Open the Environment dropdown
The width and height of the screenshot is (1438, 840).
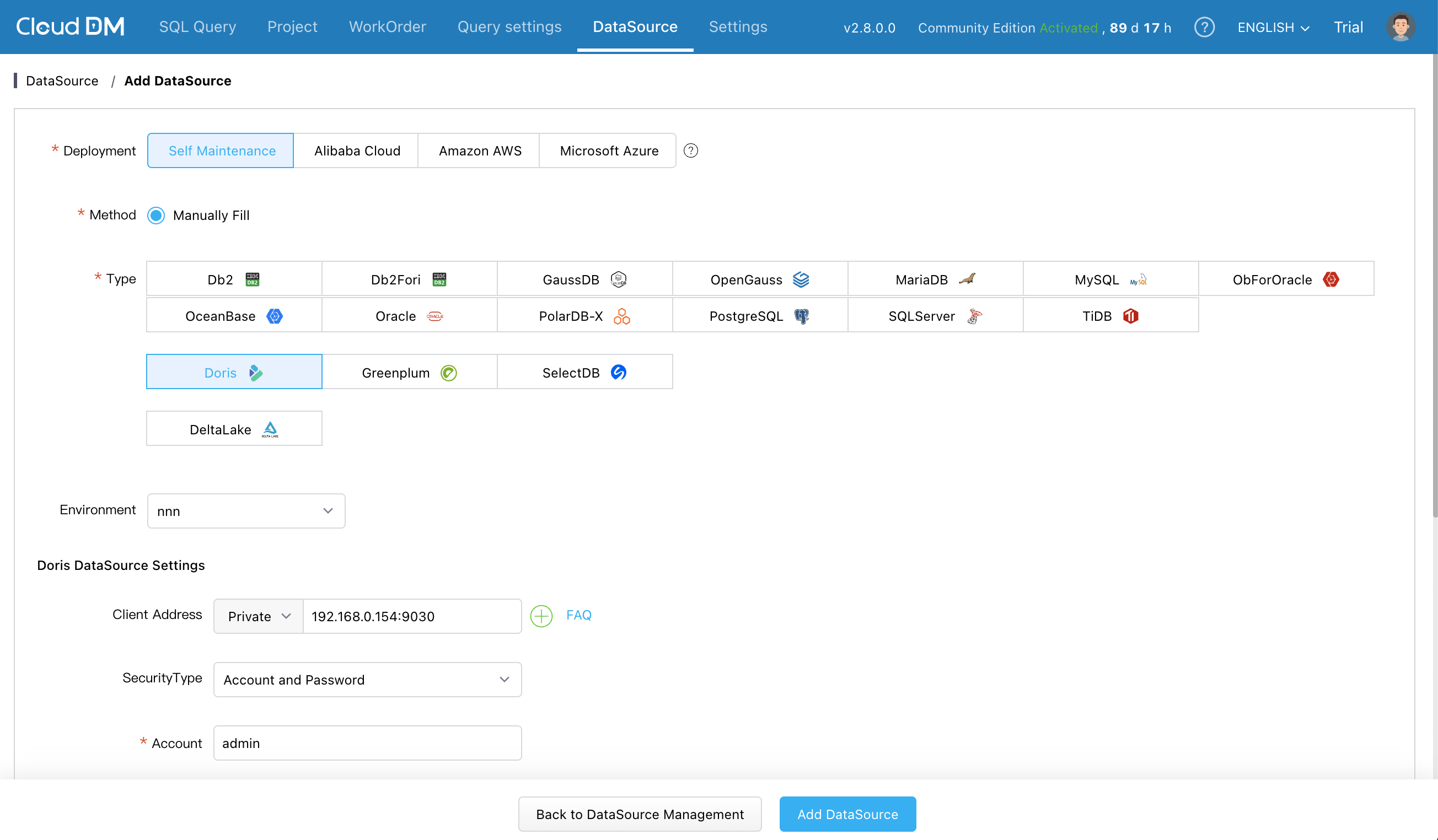tap(246, 511)
